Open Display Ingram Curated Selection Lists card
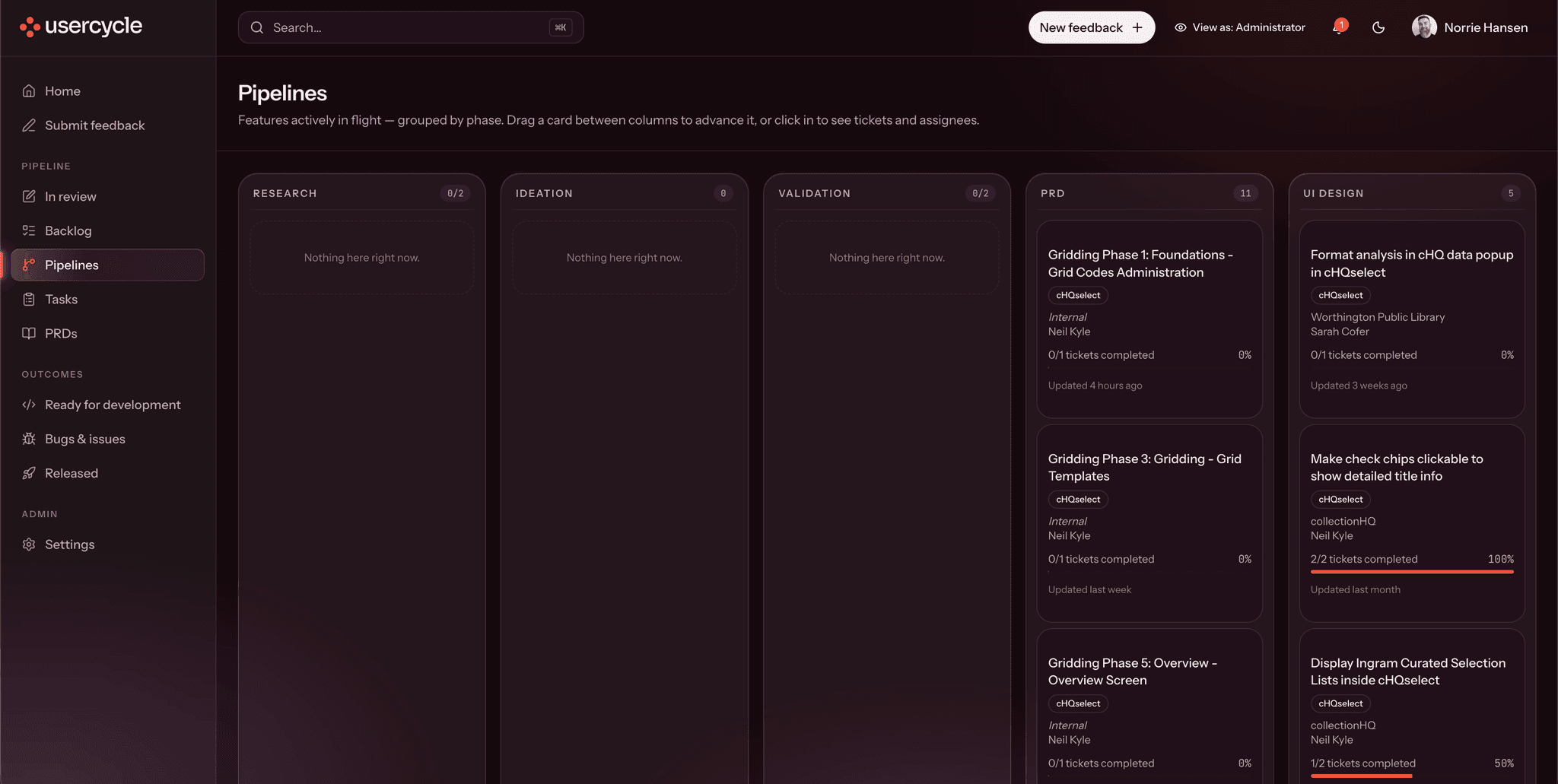Screen dimensions: 1558x784 point(1412,706)
